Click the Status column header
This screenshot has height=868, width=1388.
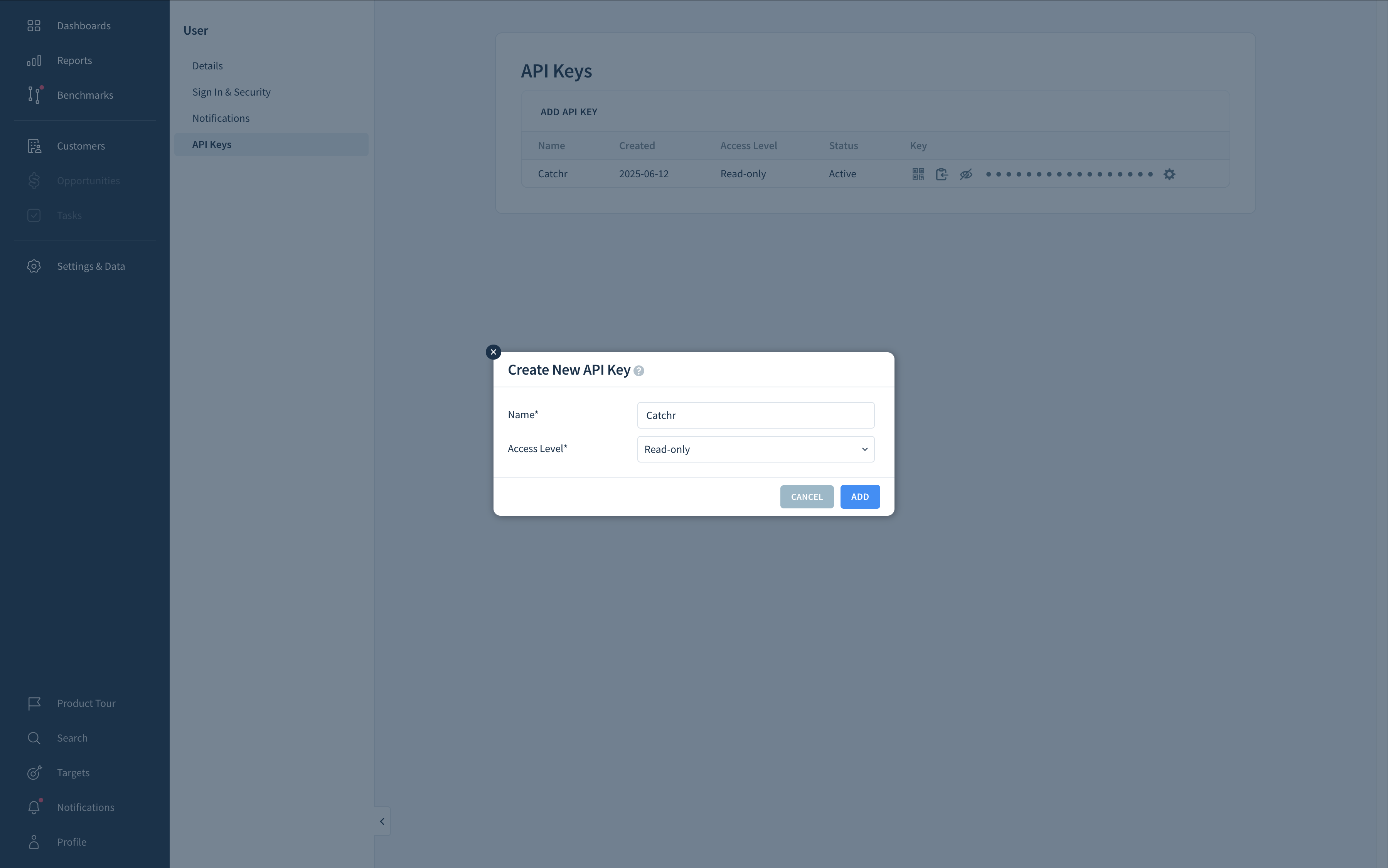click(843, 146)
